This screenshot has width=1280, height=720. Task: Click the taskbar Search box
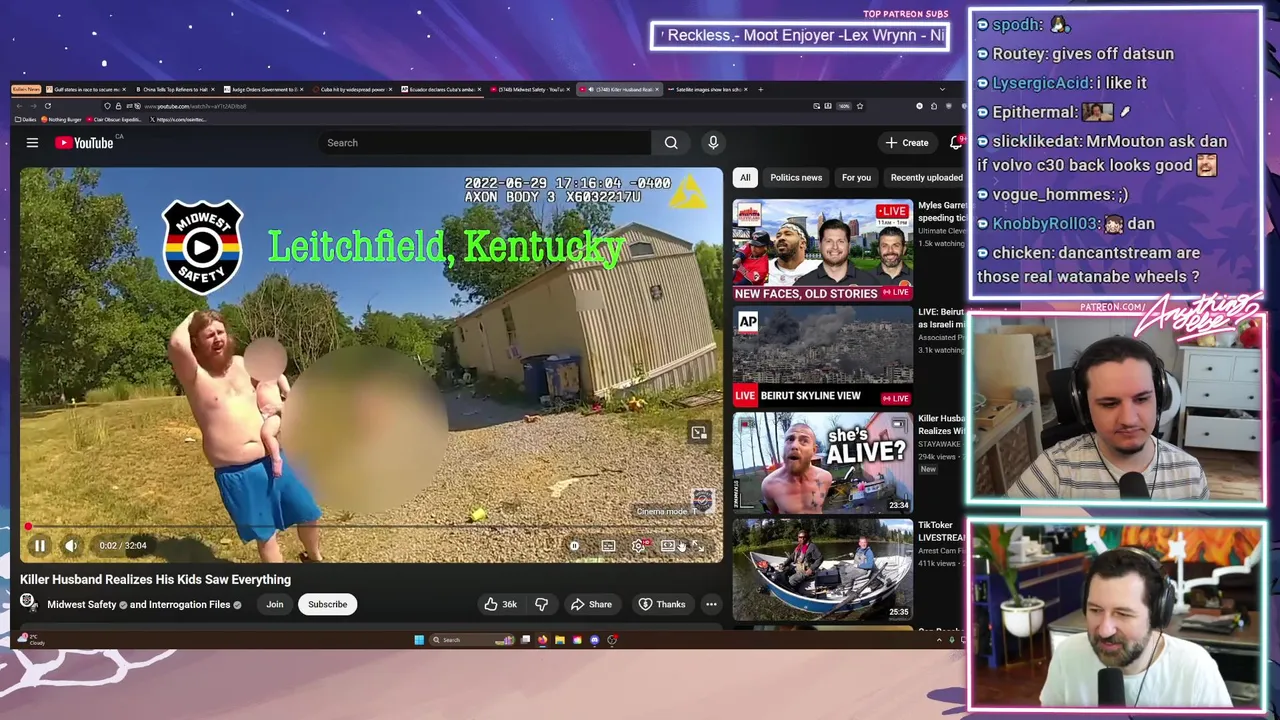(x=472, y=640)
